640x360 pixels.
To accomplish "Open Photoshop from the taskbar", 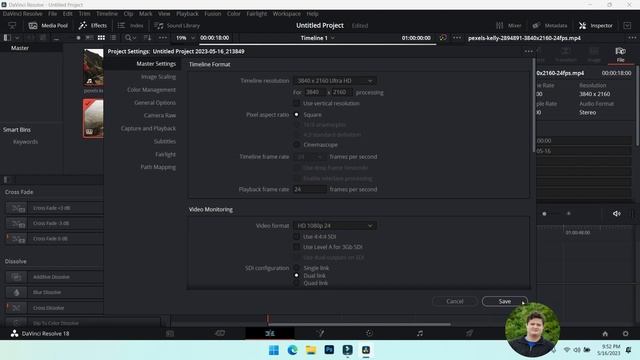I will 329,350.
